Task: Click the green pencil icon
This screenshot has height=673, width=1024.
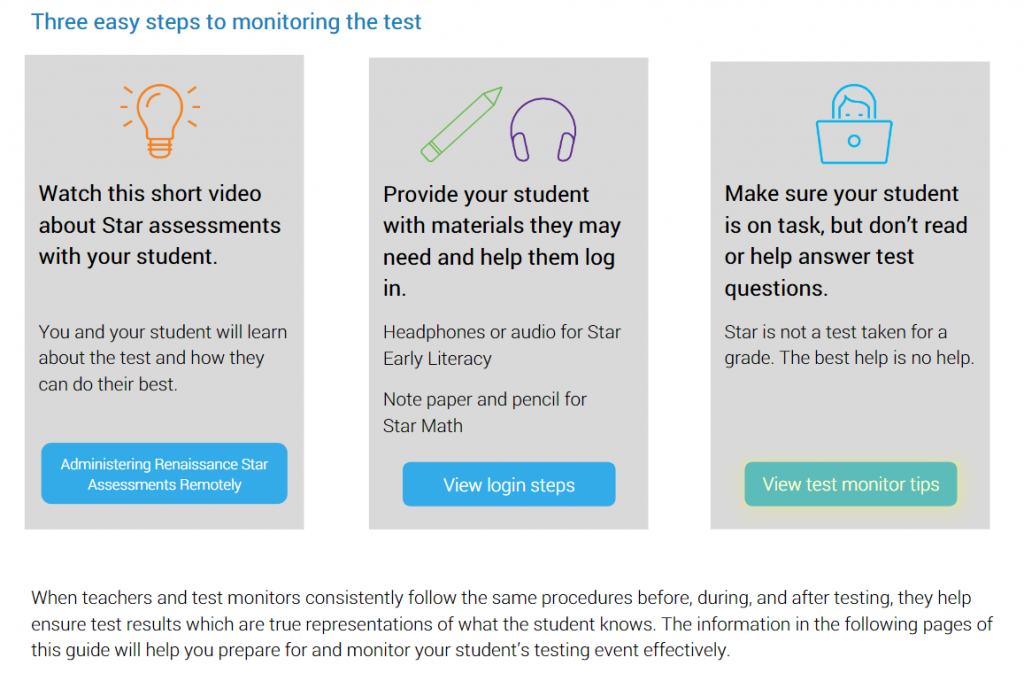Action: tap(462, 124)
